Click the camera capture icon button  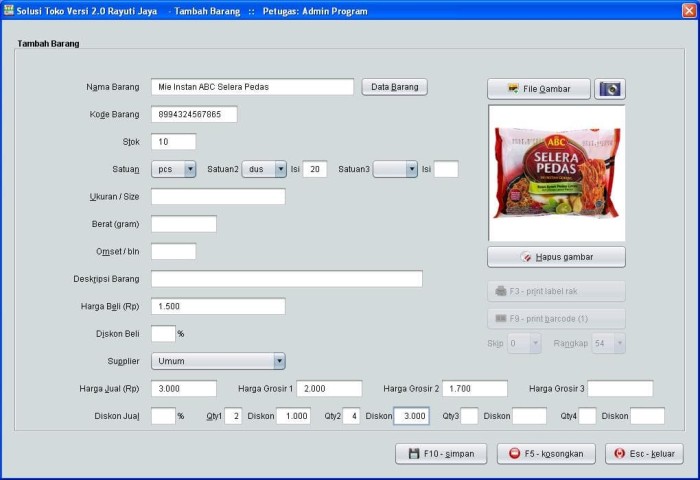[610, 89]
